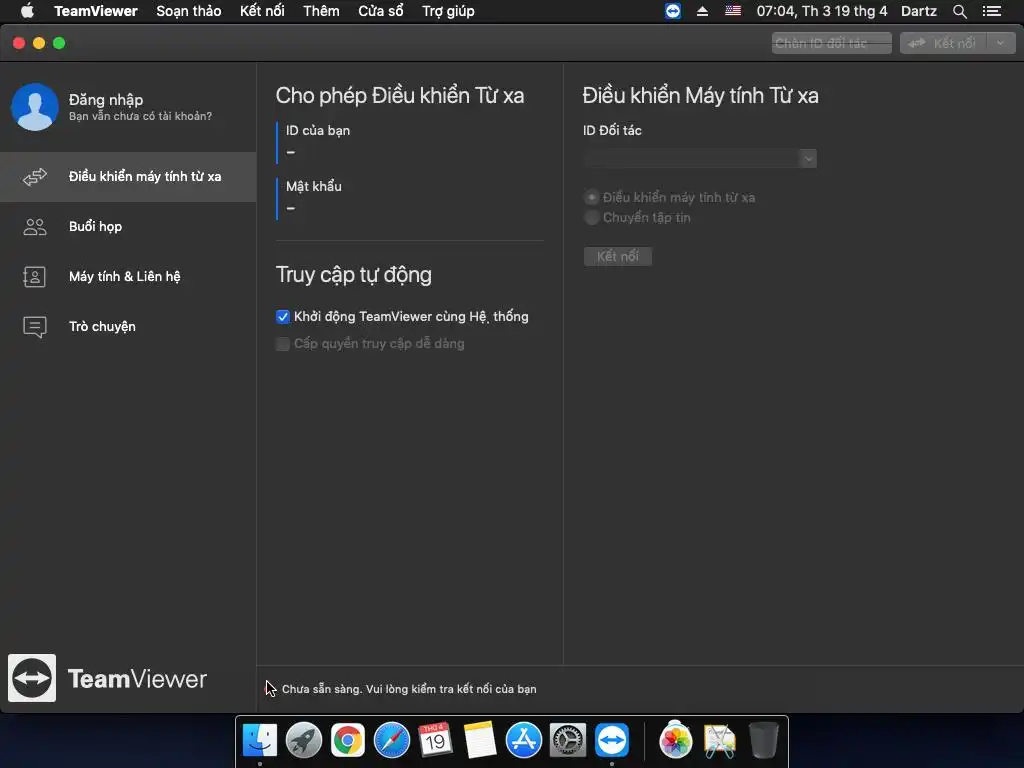The width and height of the screenshot is (1024, 768).
Task: Click the chat bubble sidebar icon
Action: point(35,327)
